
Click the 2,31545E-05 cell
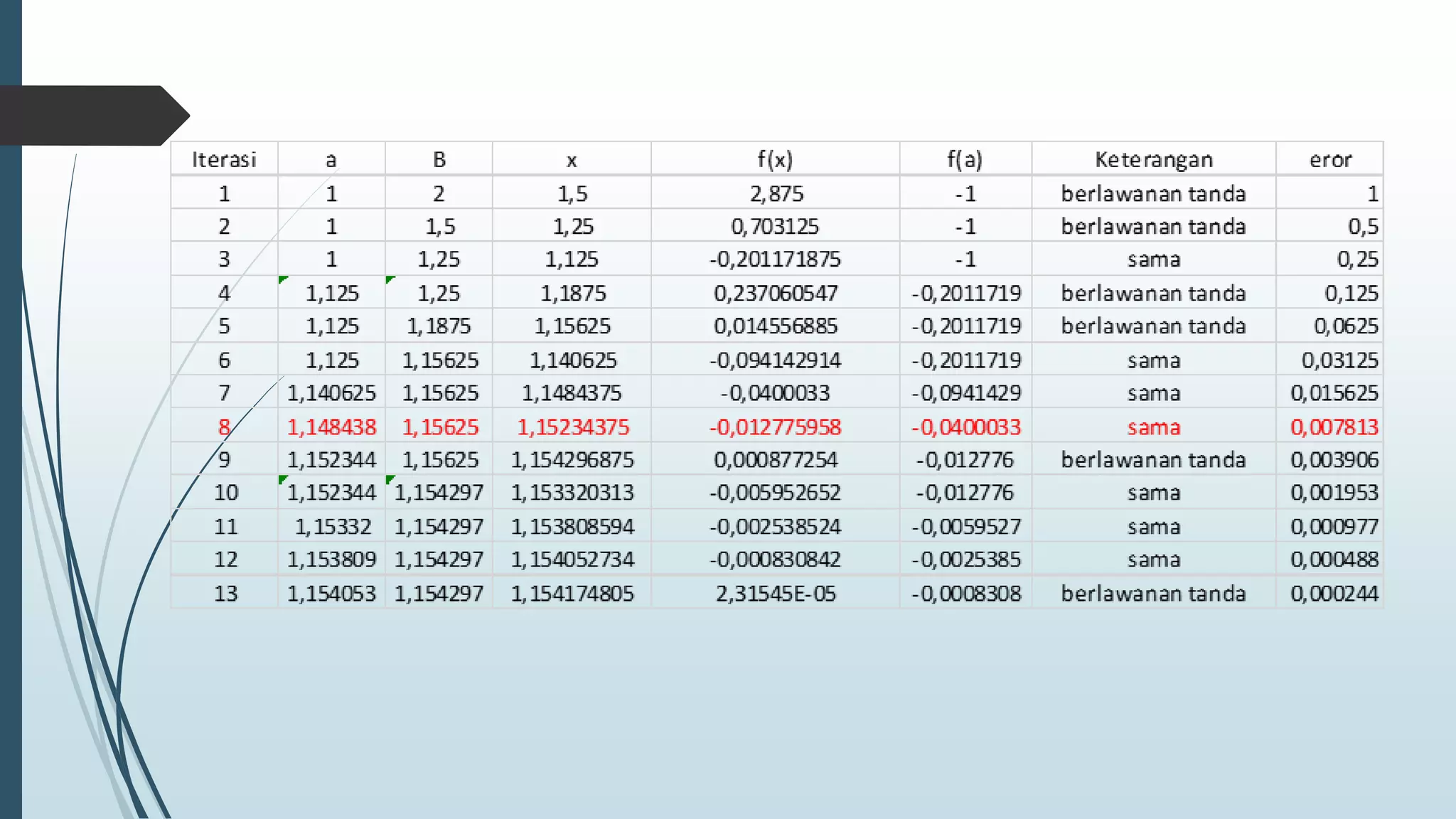tap(776, 593)
